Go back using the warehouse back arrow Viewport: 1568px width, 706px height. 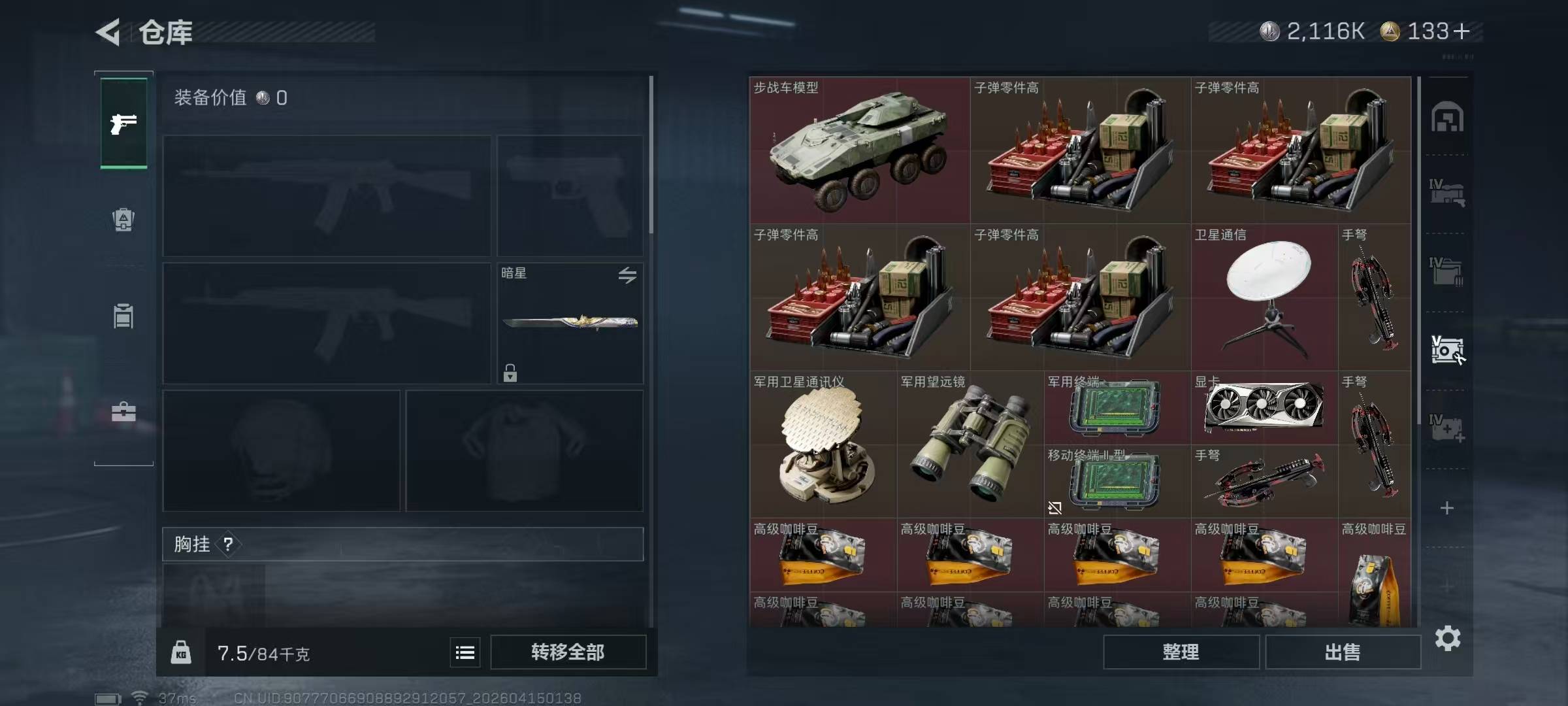click(108, 32)
